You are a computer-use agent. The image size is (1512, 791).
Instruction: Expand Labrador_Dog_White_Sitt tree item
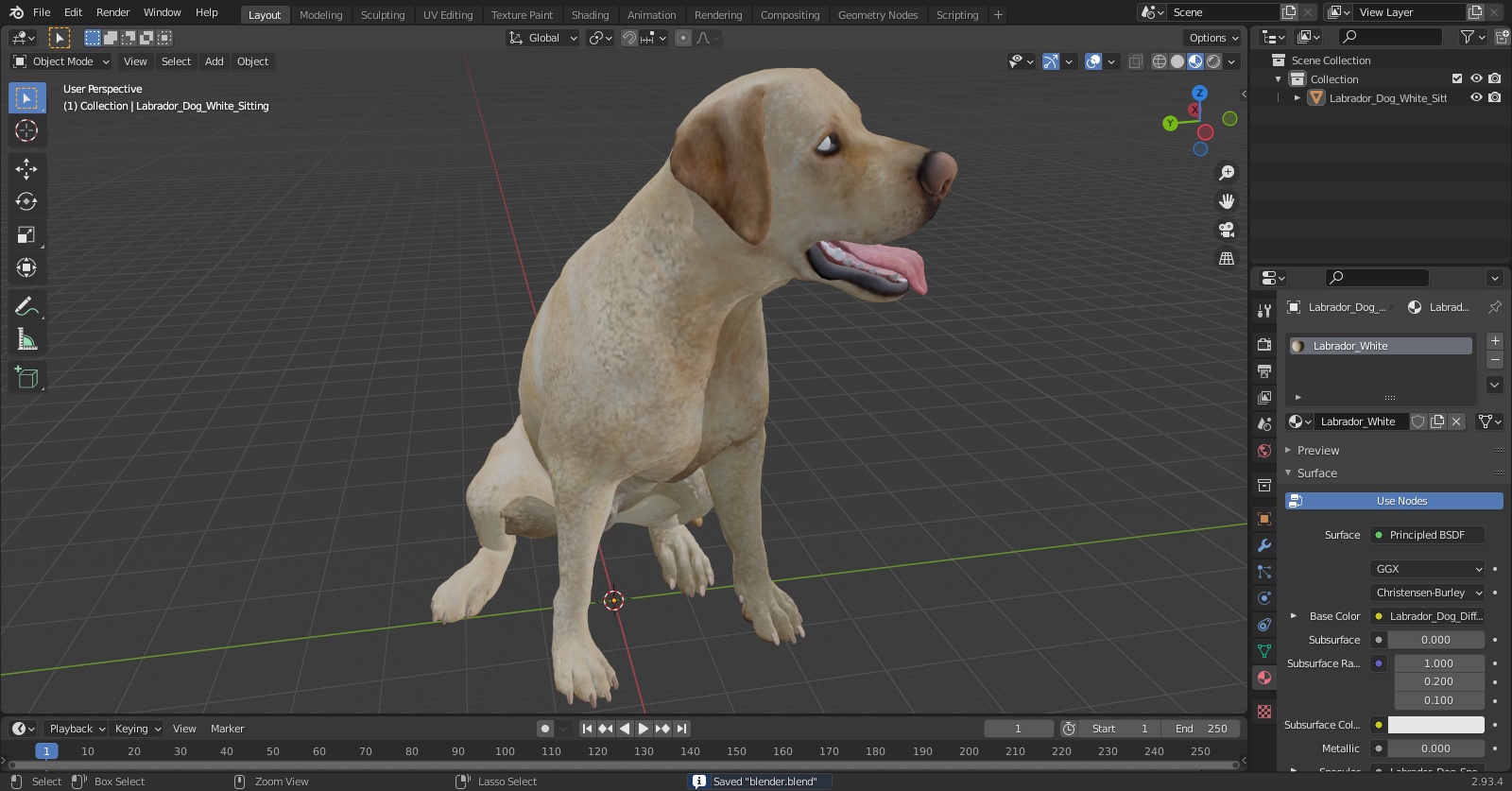click(1297, 97)
